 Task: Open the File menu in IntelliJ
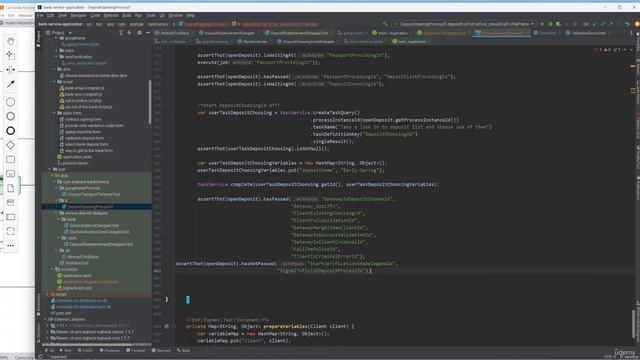(40, 16)
